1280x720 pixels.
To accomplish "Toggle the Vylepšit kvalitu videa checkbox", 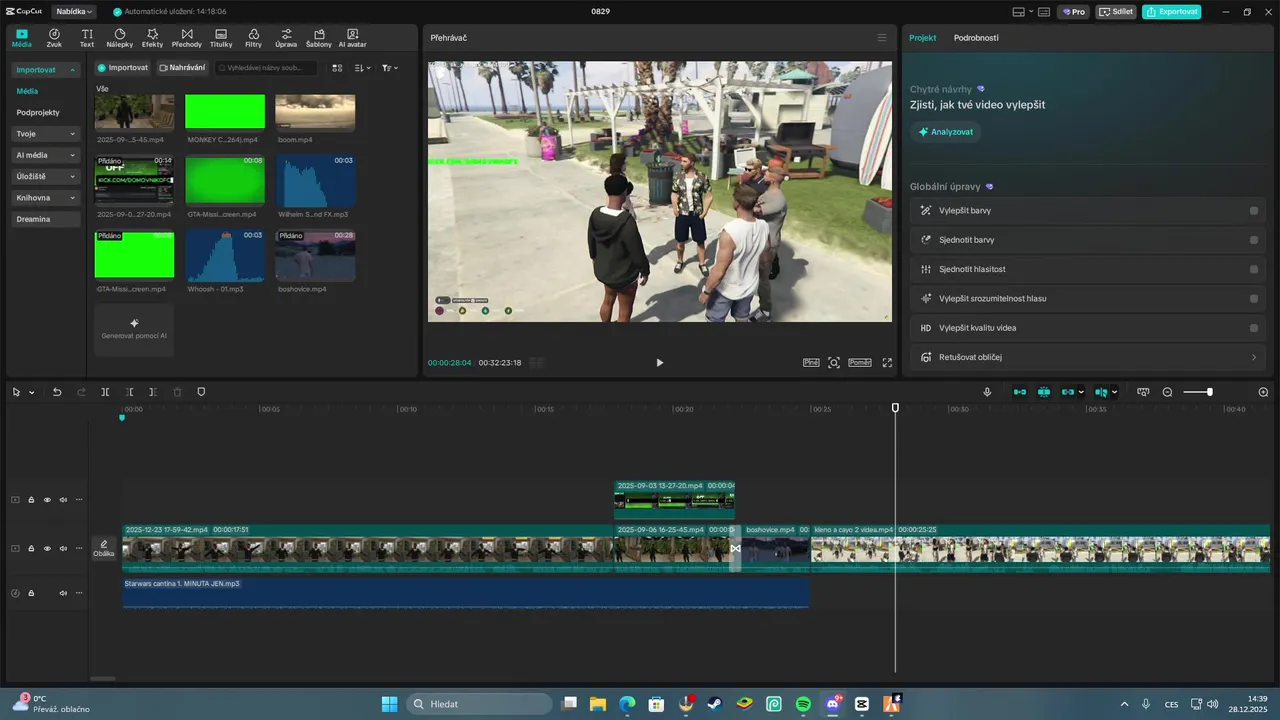I will pos(1254,328).
